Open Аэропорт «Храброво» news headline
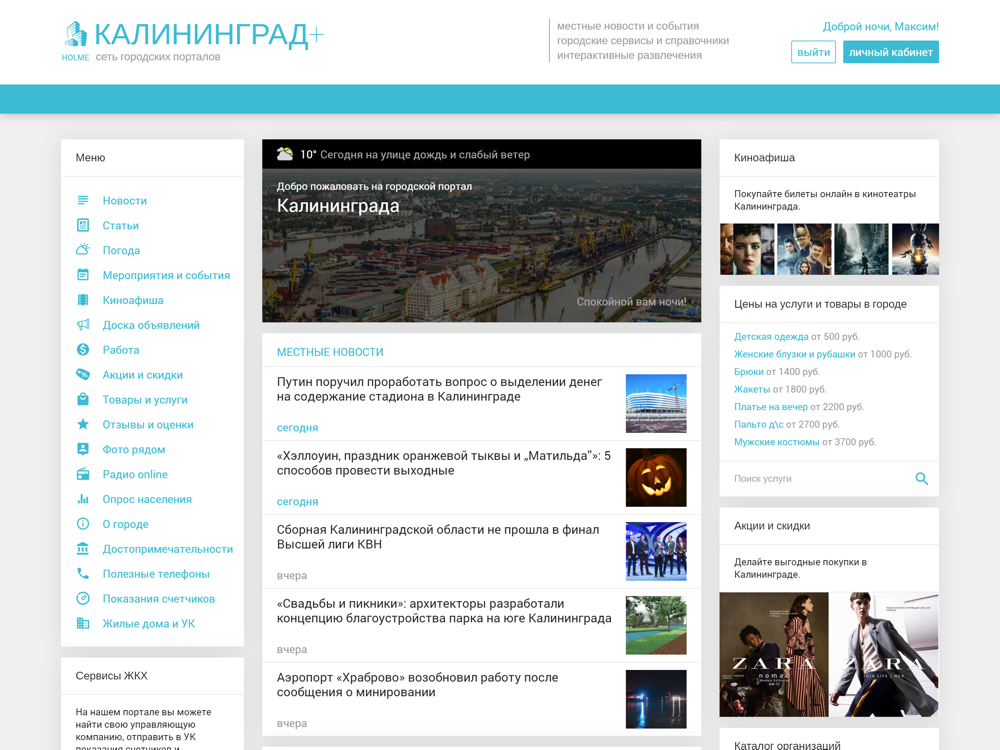 417,685
